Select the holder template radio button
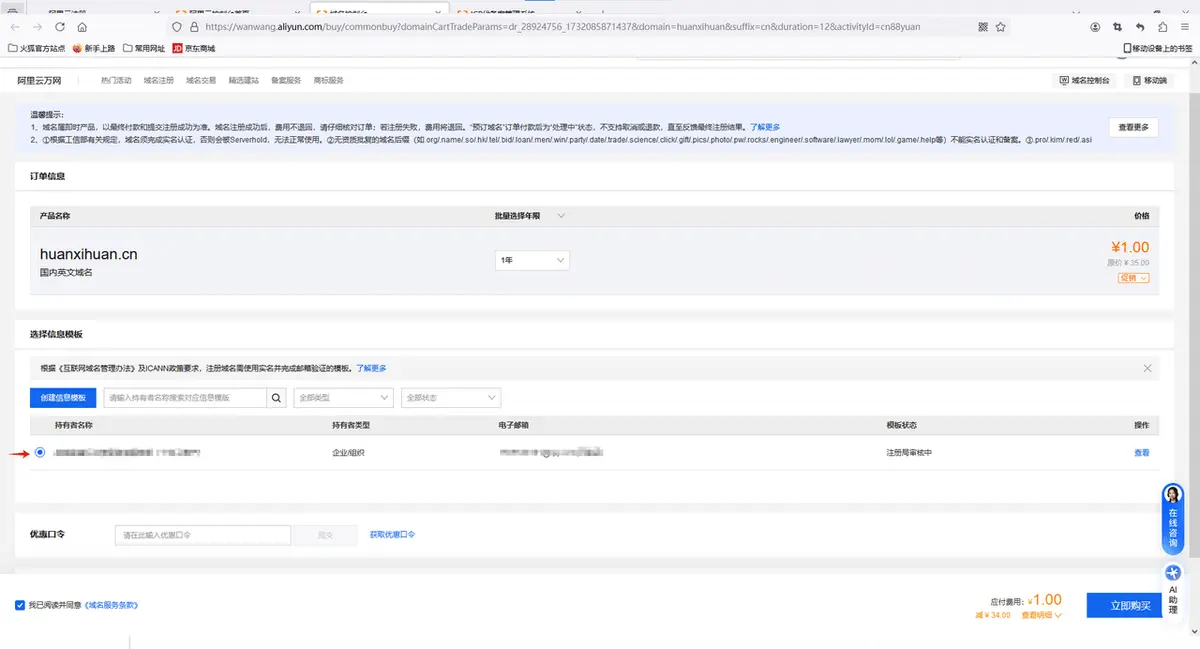This screenshot has width=1200, height=649. tap(40, 452)
